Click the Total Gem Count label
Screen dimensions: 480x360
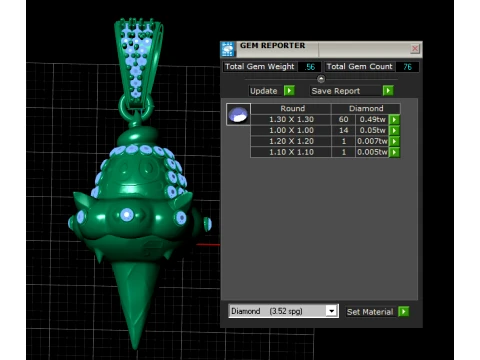[359, 67]
